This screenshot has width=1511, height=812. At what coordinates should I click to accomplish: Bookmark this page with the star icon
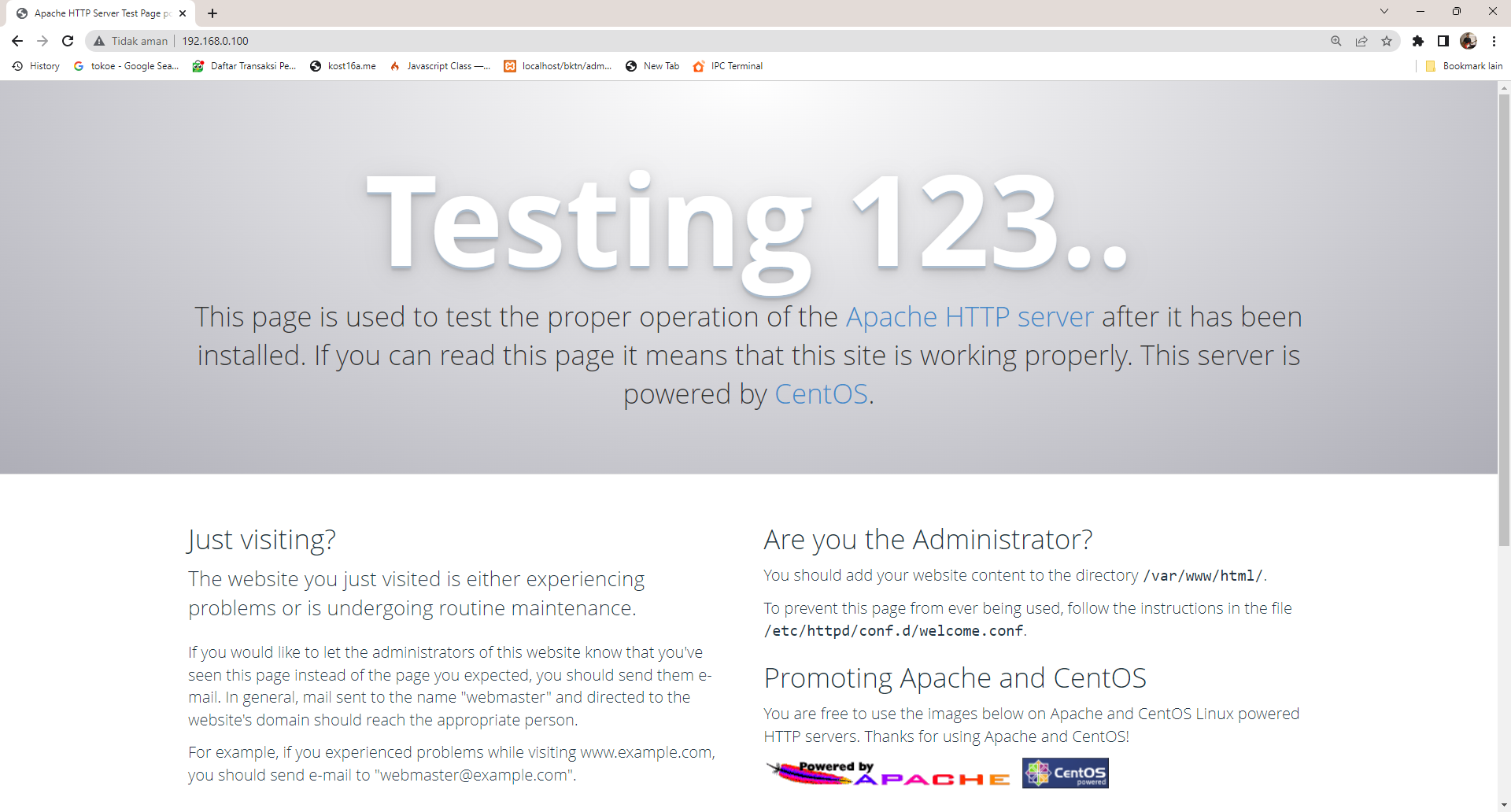[1387, 41]
